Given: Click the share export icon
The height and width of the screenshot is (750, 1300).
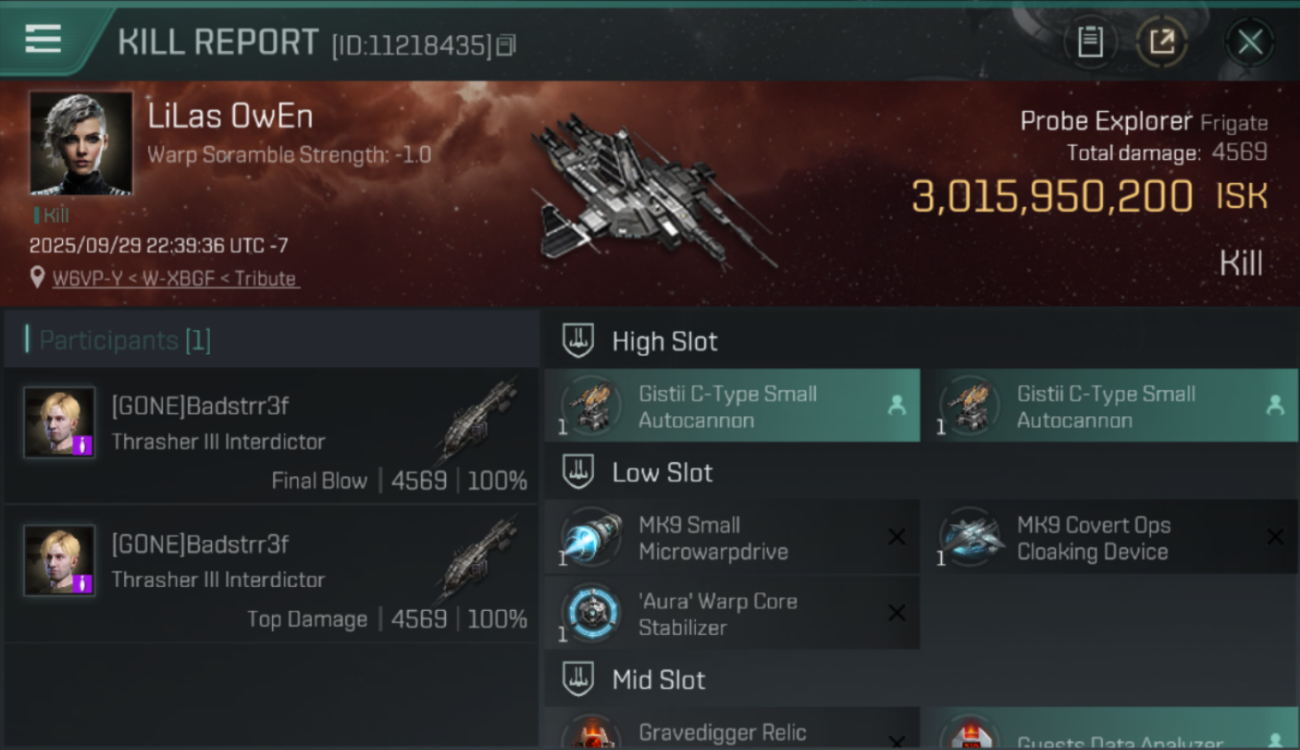Looking at the screenshot, I should 1162,42.
